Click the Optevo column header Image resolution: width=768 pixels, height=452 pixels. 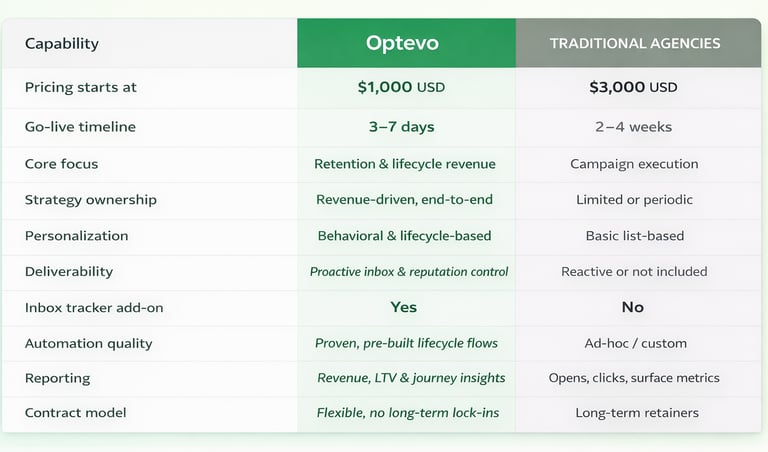402,43
